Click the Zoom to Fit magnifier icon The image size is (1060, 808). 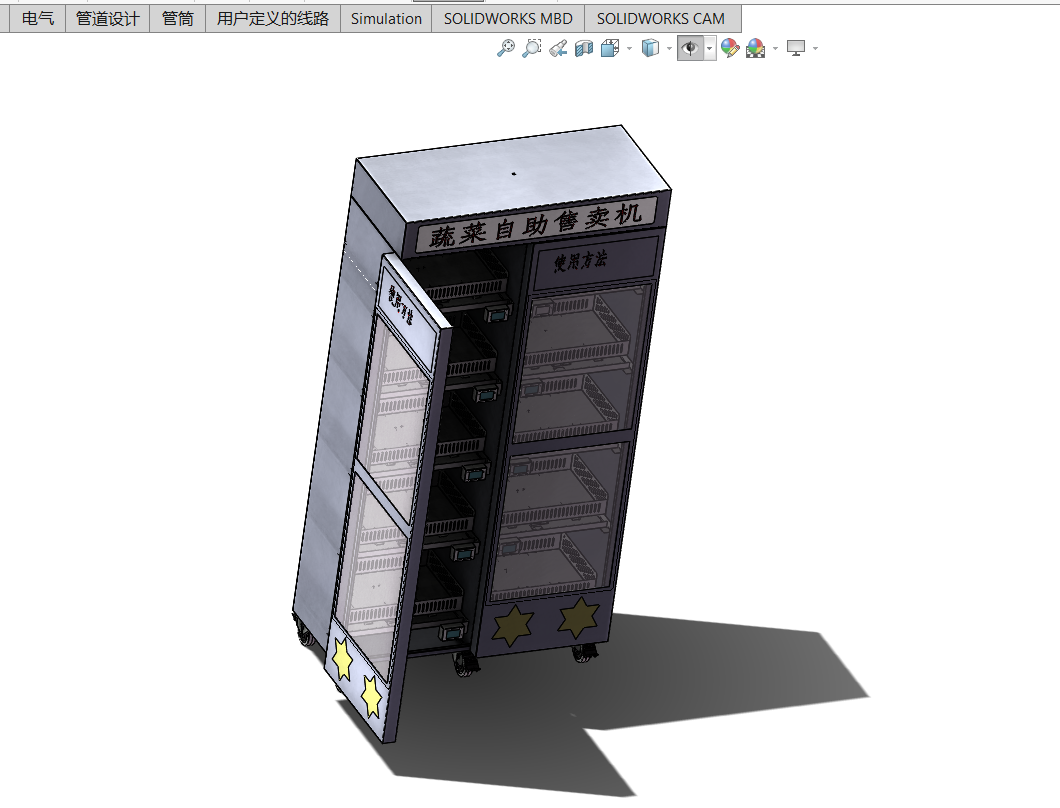pos(506,48)
